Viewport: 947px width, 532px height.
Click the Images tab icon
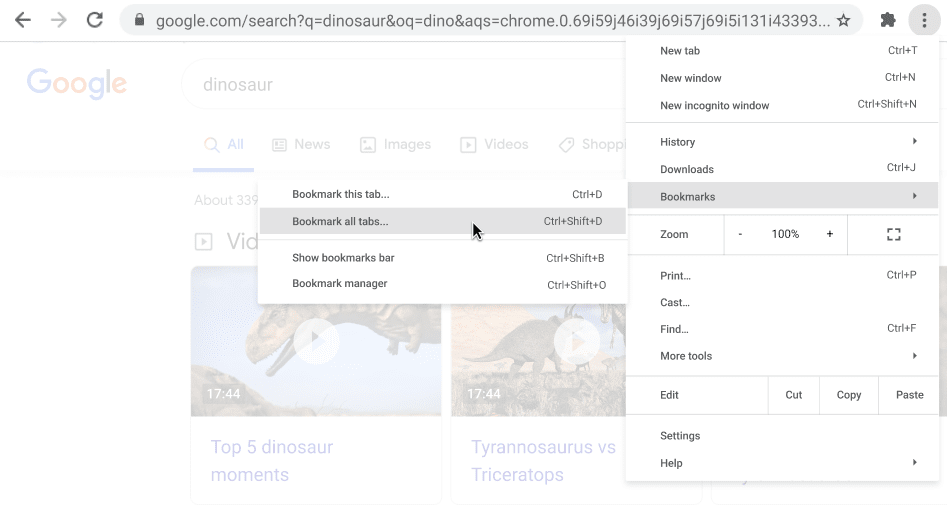pos(368,145)
